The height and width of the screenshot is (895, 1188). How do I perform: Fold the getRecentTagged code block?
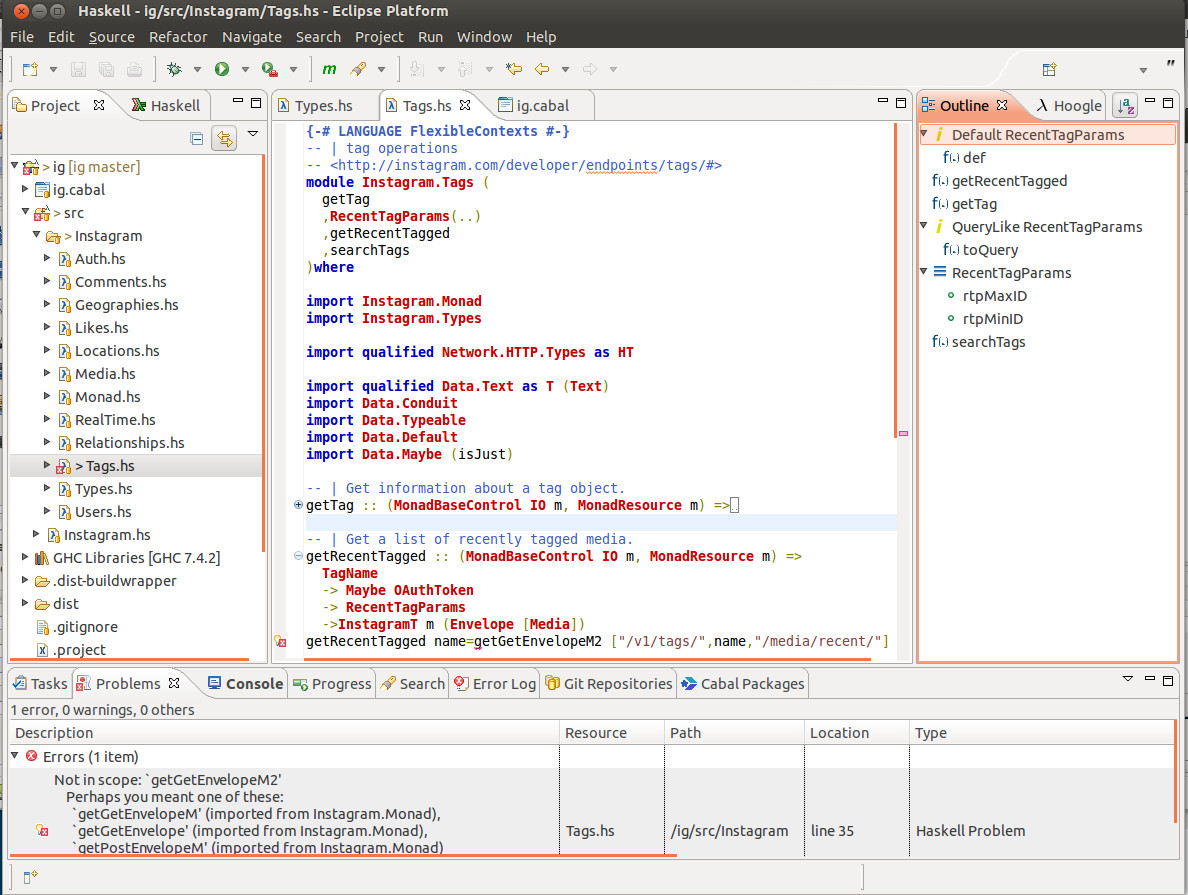point(298,556)
